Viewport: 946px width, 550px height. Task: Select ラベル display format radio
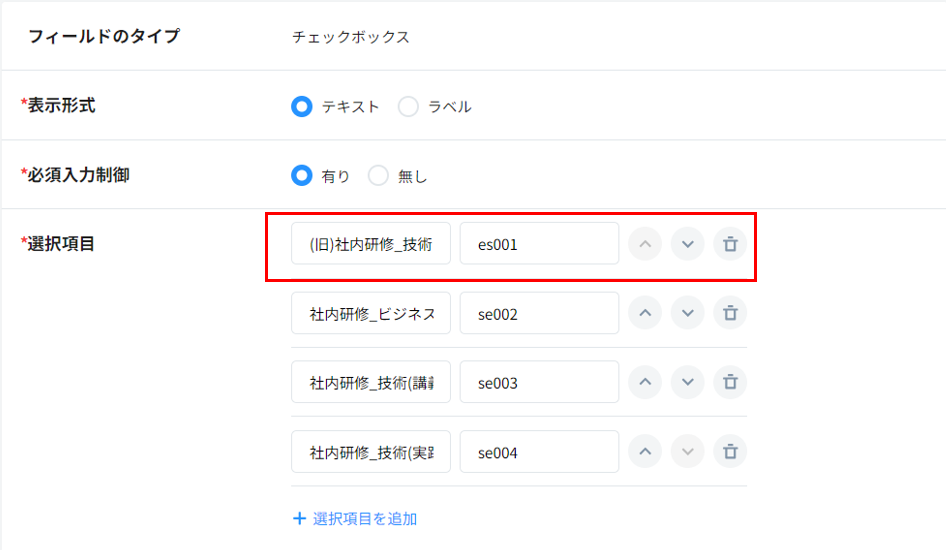[x=408, y=106]
